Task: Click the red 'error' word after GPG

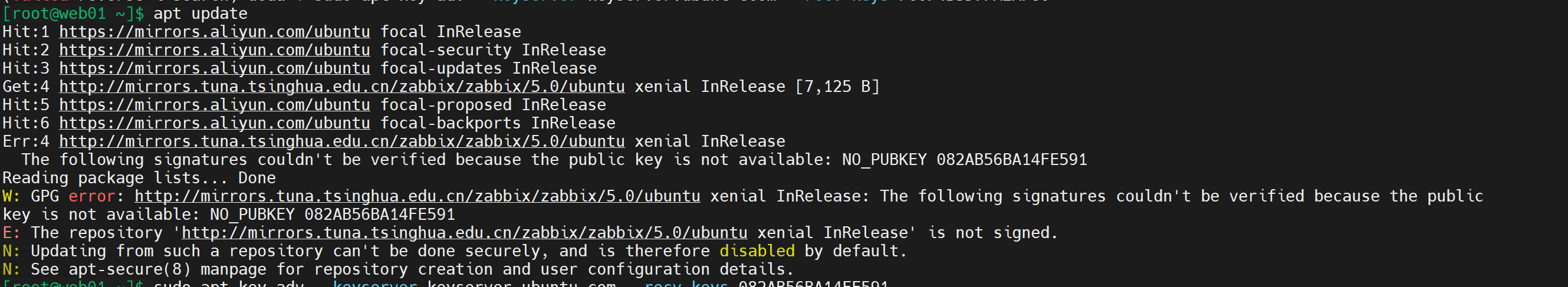Action: [x=92, y=196]
